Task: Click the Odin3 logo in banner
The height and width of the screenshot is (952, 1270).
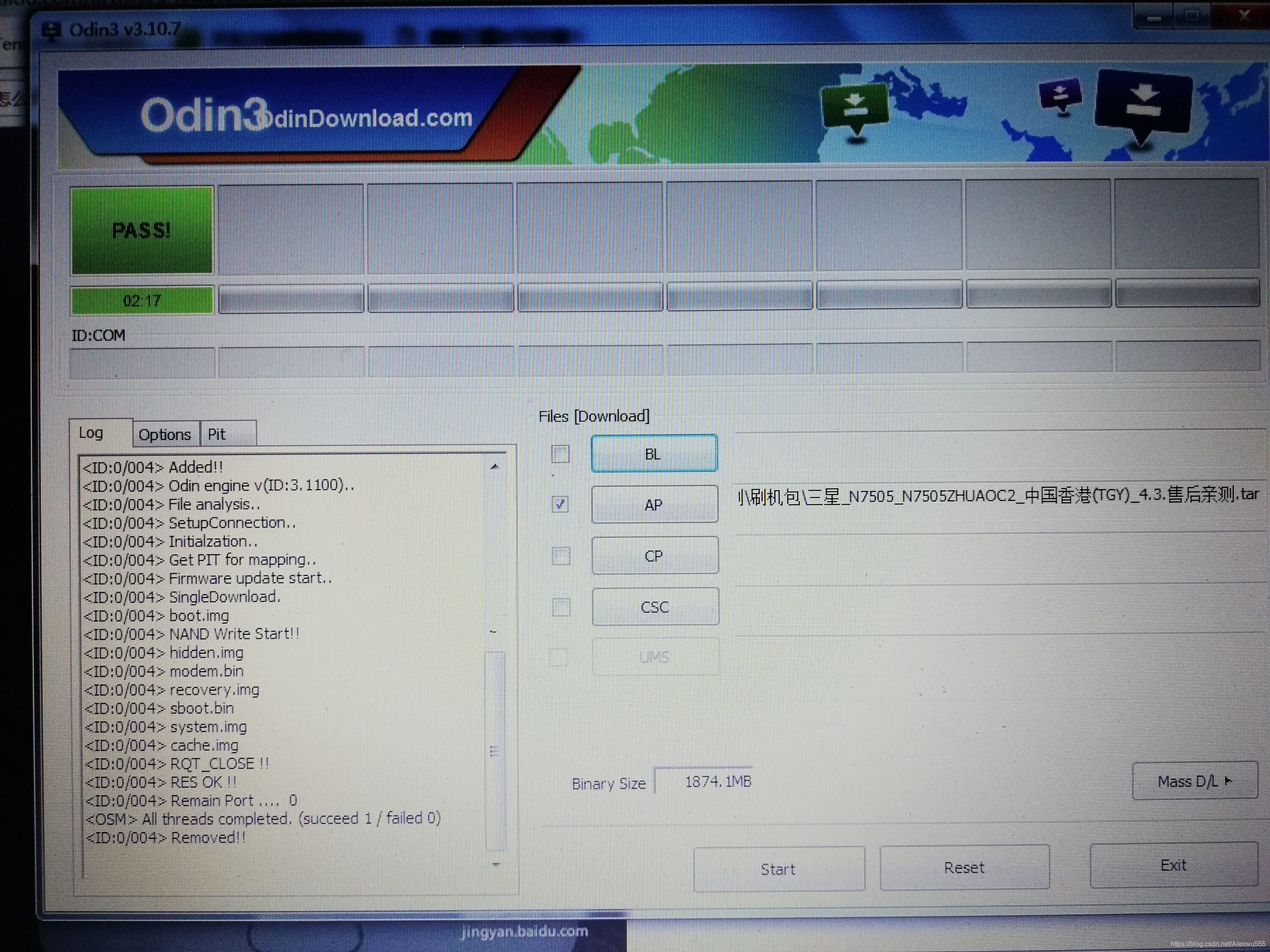Action: (204, 116)
